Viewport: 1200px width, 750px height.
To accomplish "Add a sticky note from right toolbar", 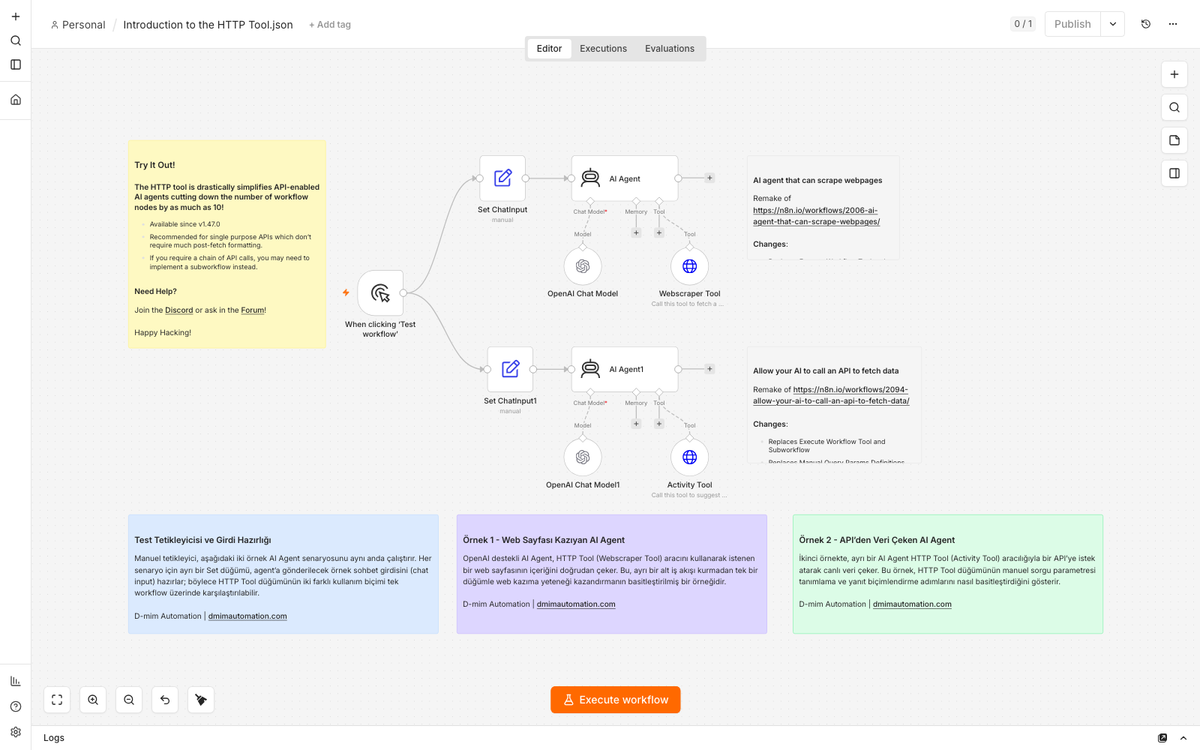I will 1174,140.
